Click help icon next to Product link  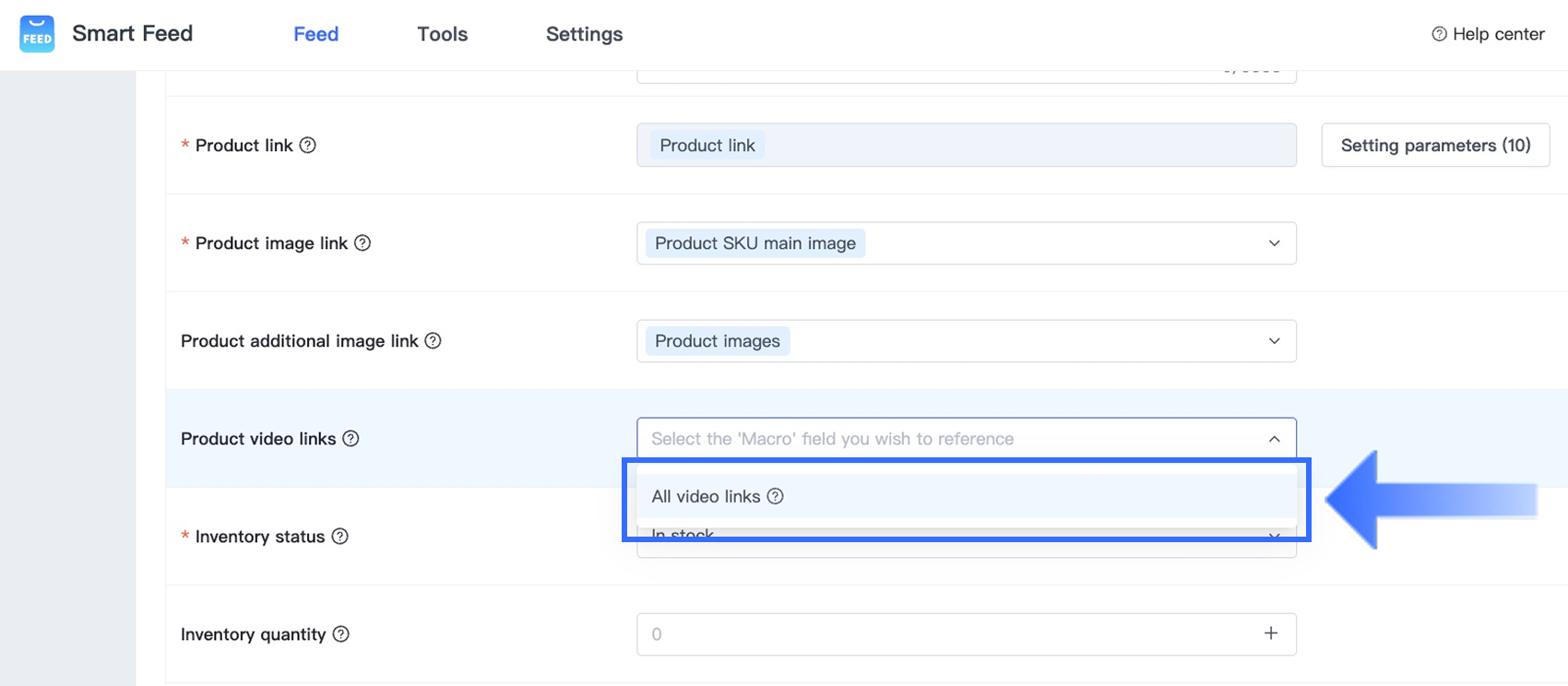[x=308, y=145]
